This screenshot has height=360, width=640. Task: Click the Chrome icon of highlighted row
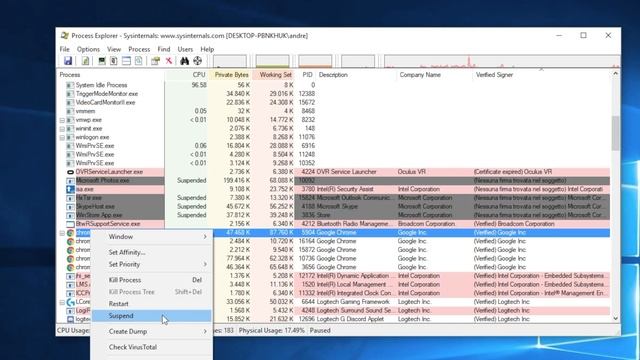pos(70,233)
